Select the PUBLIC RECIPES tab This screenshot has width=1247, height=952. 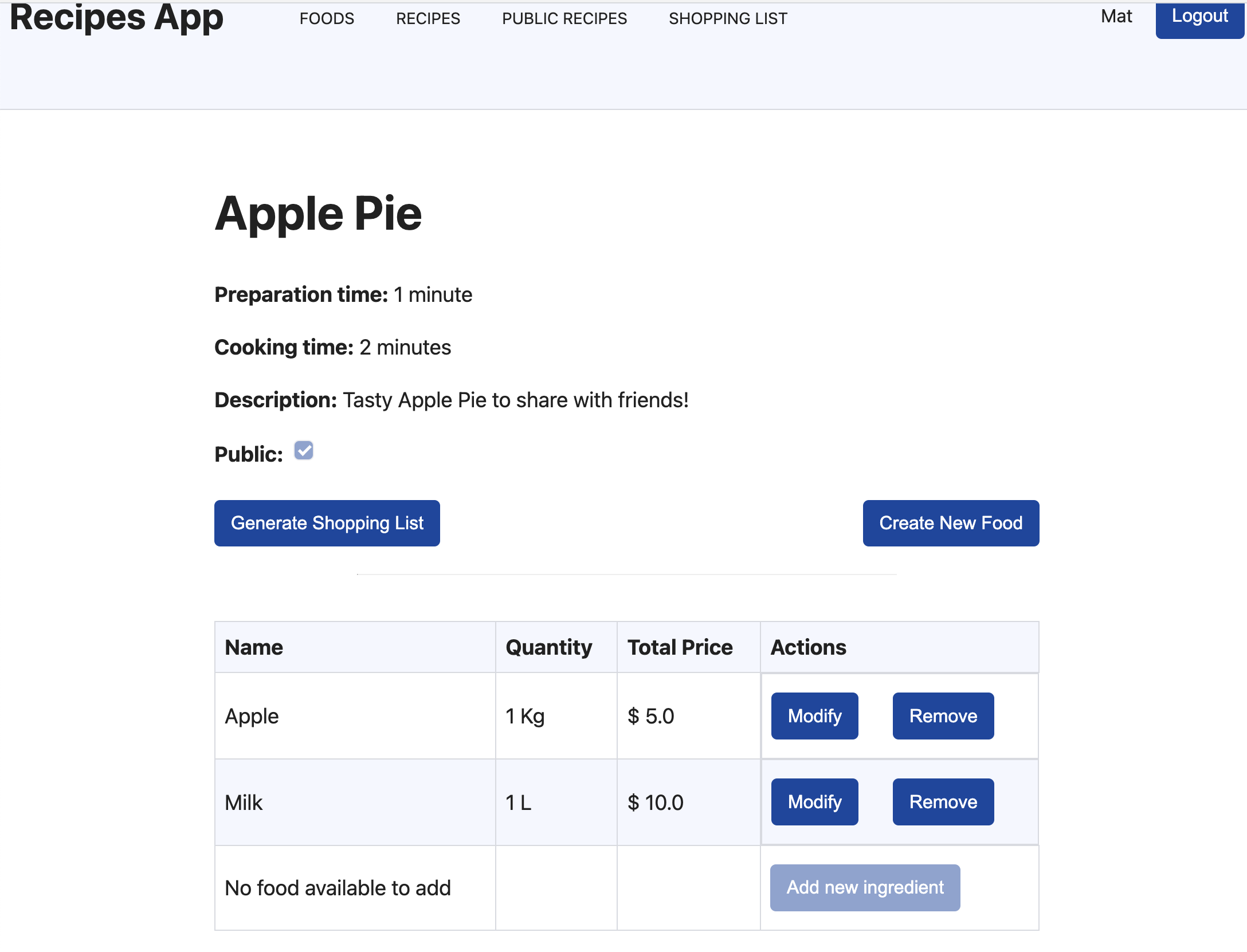click(x=564, y=18)
